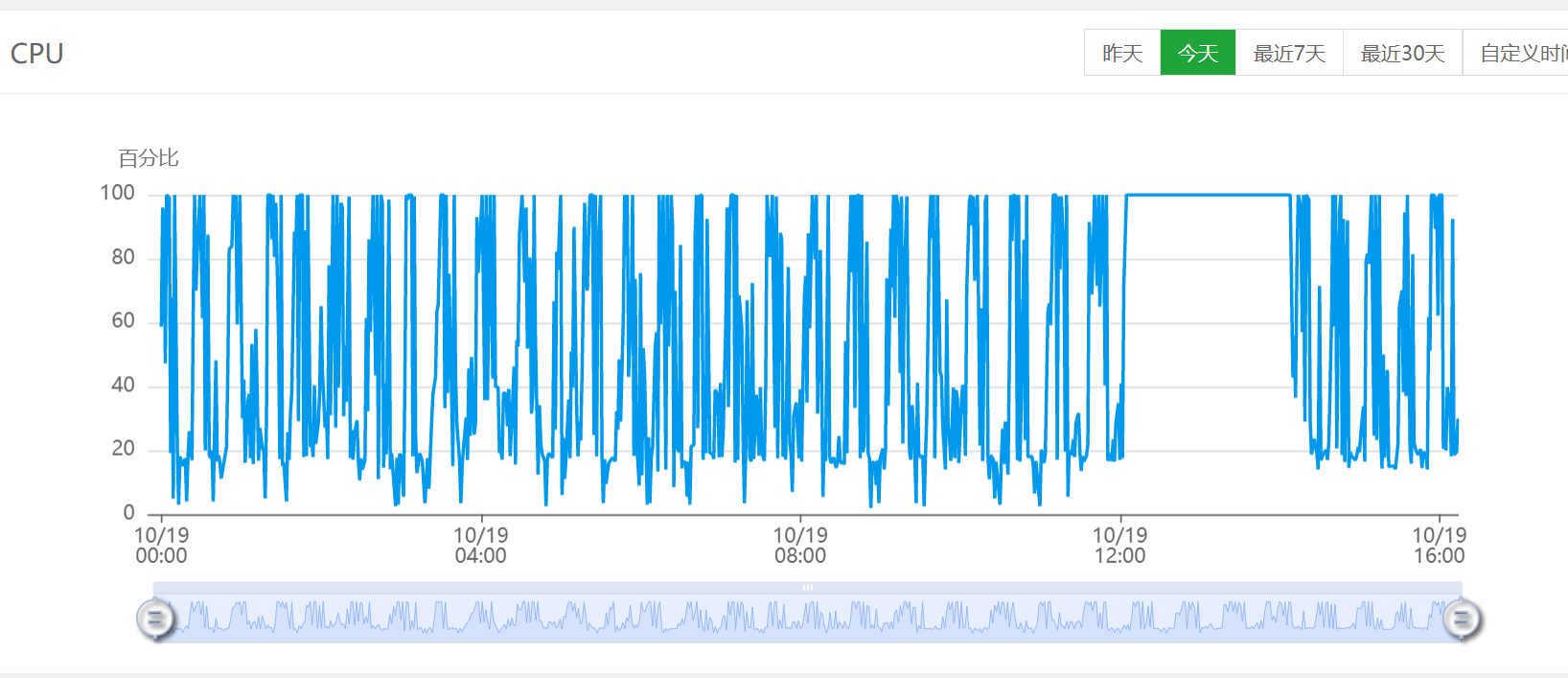Click the 20 y-axis value

[x=123, y=448]
